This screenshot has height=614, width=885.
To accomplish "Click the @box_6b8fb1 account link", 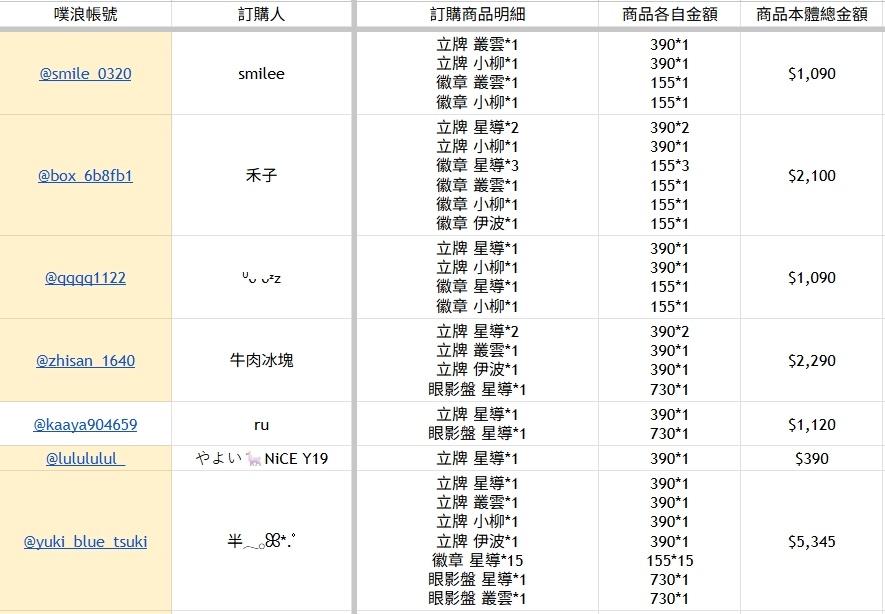I will pyautogui.click(x=85, y=176).
